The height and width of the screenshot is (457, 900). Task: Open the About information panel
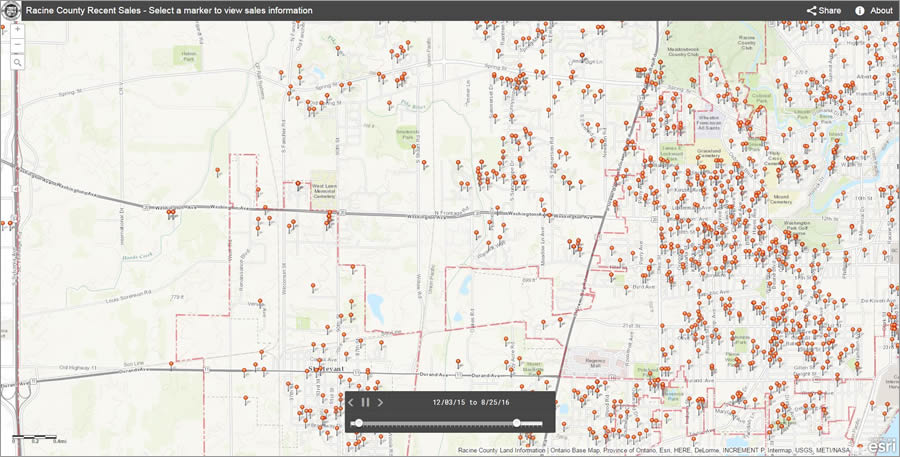pyautogui.click(x=874, y=10)
